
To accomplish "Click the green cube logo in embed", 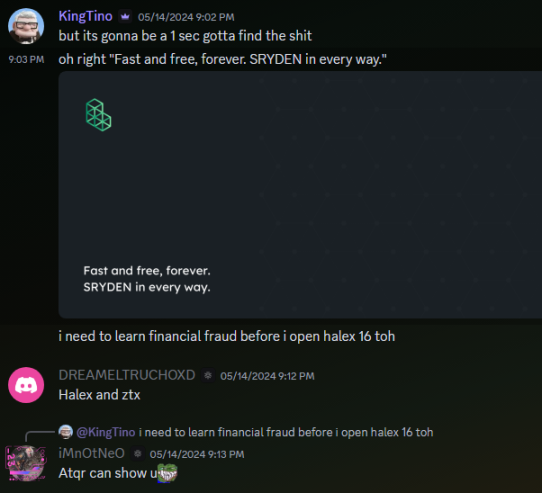I will pyautogui.click(x=99, y=115).
